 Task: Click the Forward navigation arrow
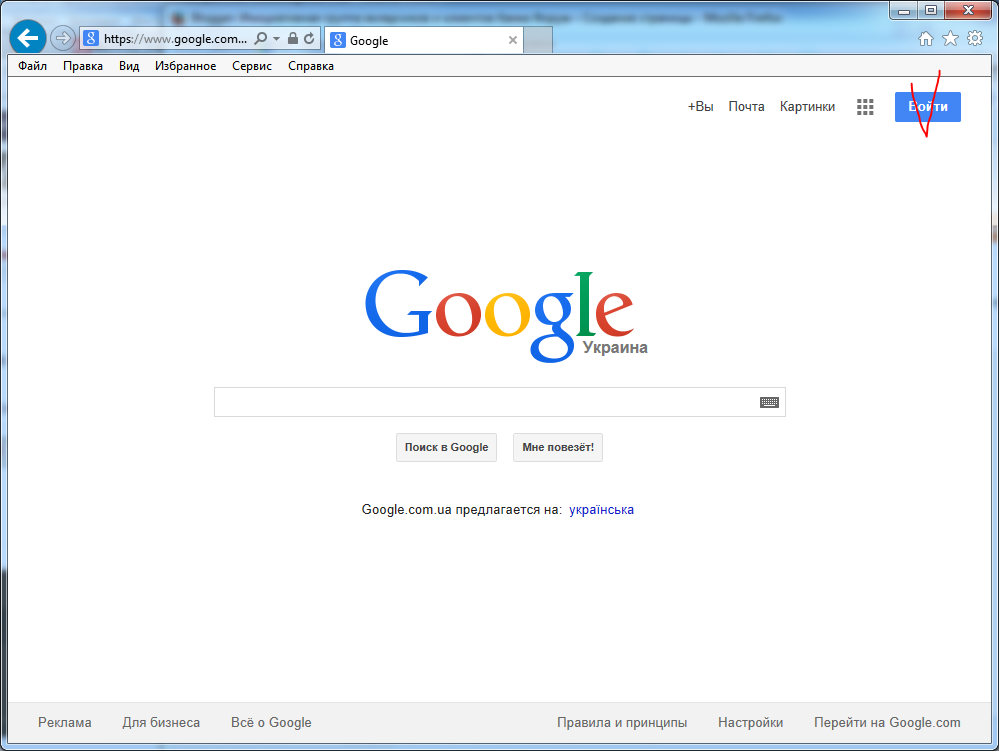click(x=62, y=38)
